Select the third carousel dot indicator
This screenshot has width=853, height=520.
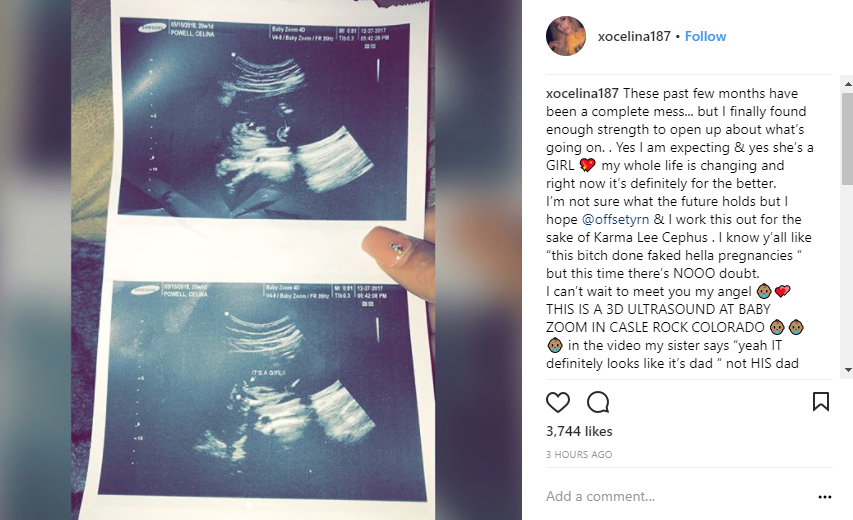(269, 505)
